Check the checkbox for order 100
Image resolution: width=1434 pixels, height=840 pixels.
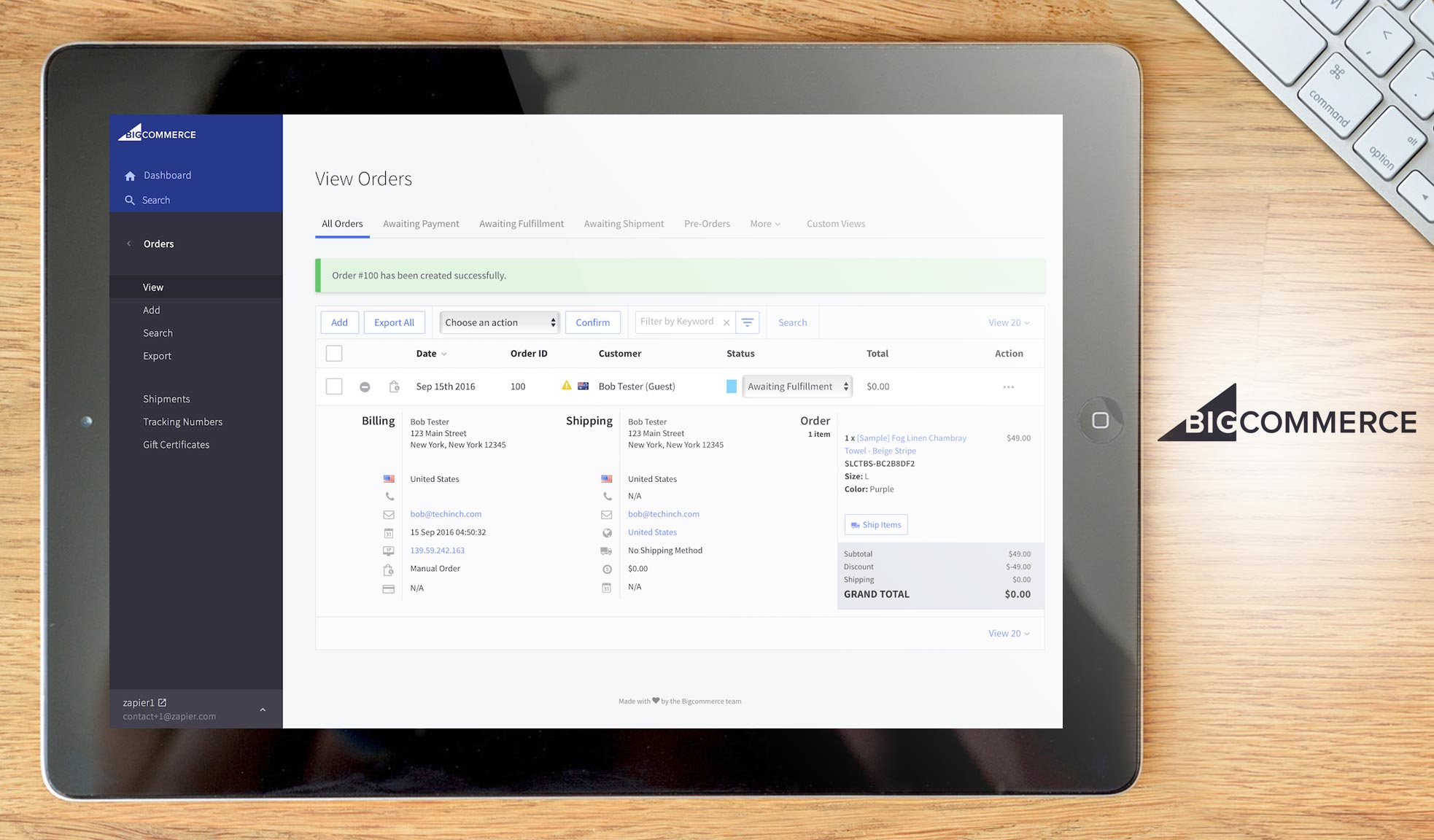pyautogui.click(x=334, y=386)
